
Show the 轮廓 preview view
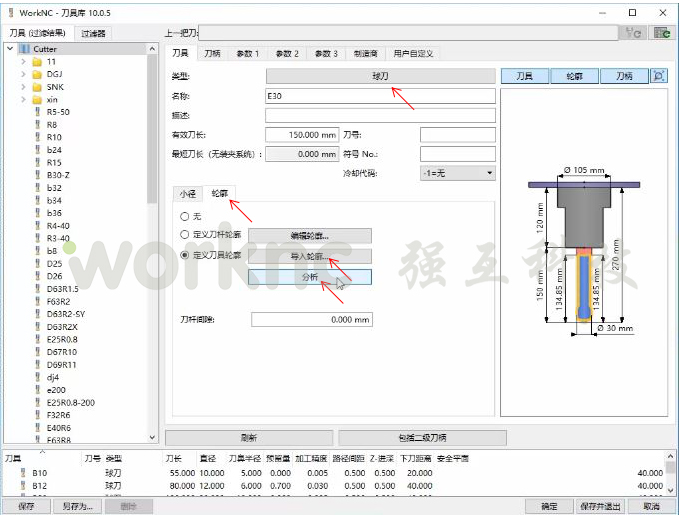575,76
